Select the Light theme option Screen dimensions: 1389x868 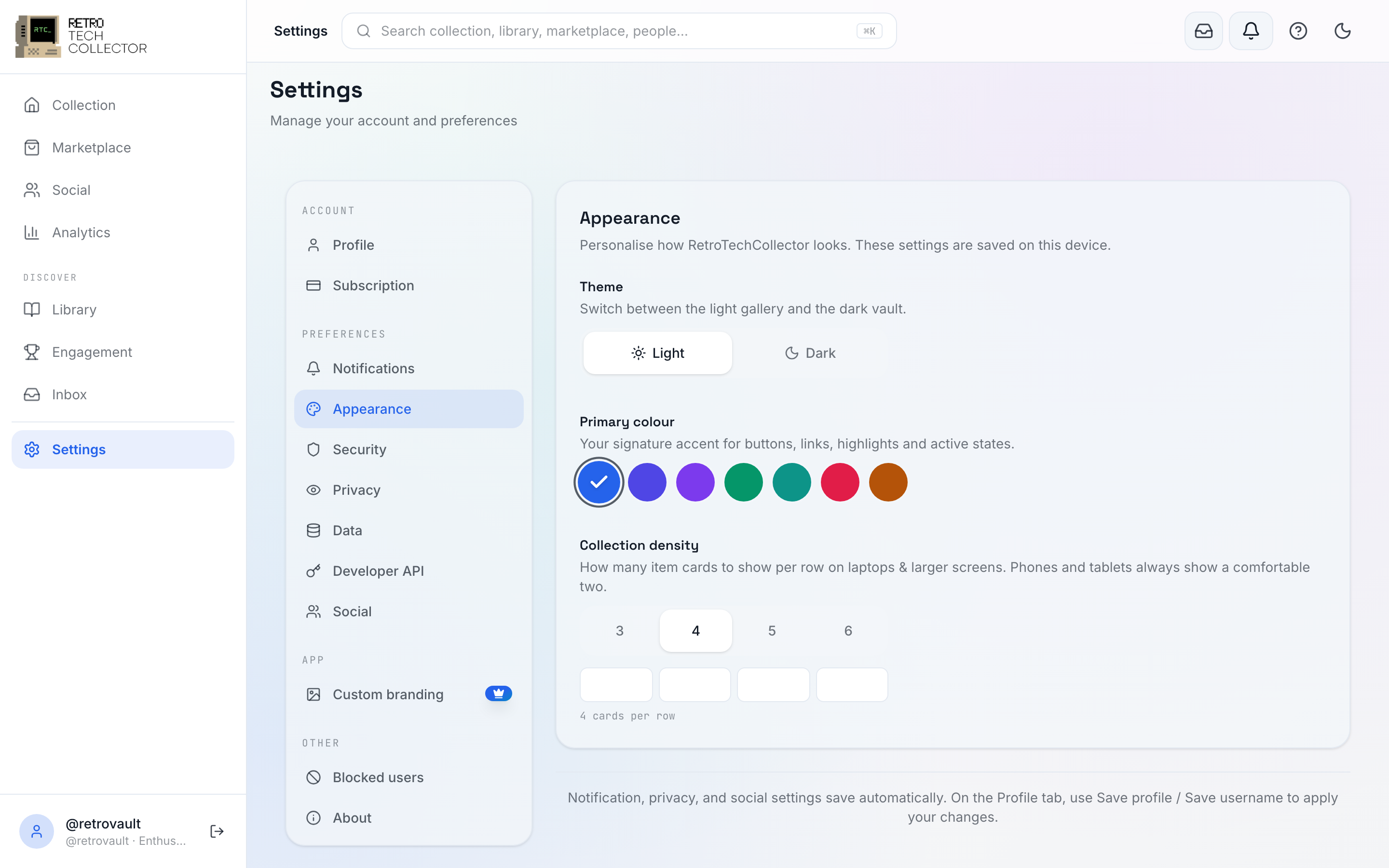pyautogui.click(x=658, y=353)
